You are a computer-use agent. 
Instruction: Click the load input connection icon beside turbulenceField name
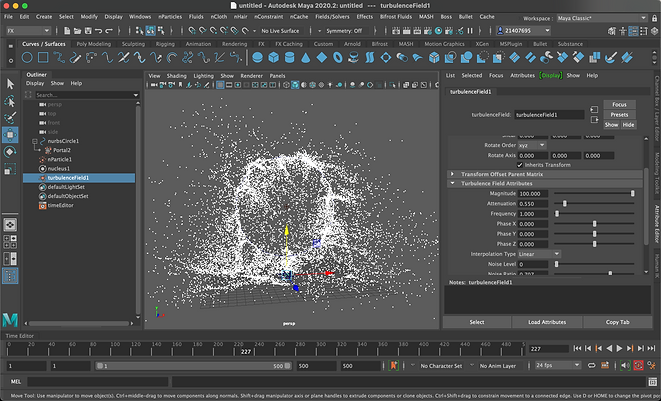click(x=594, y=110)
